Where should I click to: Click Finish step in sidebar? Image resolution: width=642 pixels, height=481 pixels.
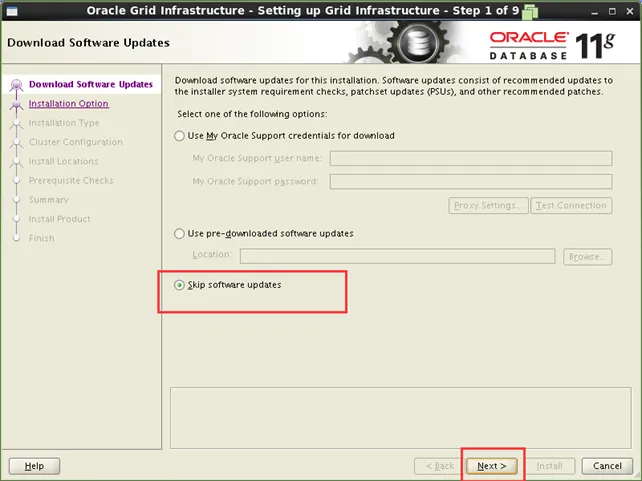click(41, 238)
